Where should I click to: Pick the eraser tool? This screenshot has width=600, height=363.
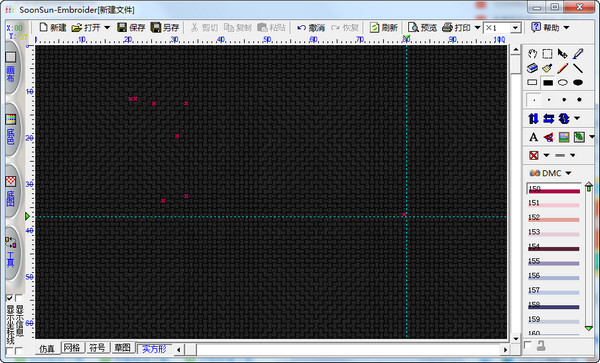[x=532, y=68]
